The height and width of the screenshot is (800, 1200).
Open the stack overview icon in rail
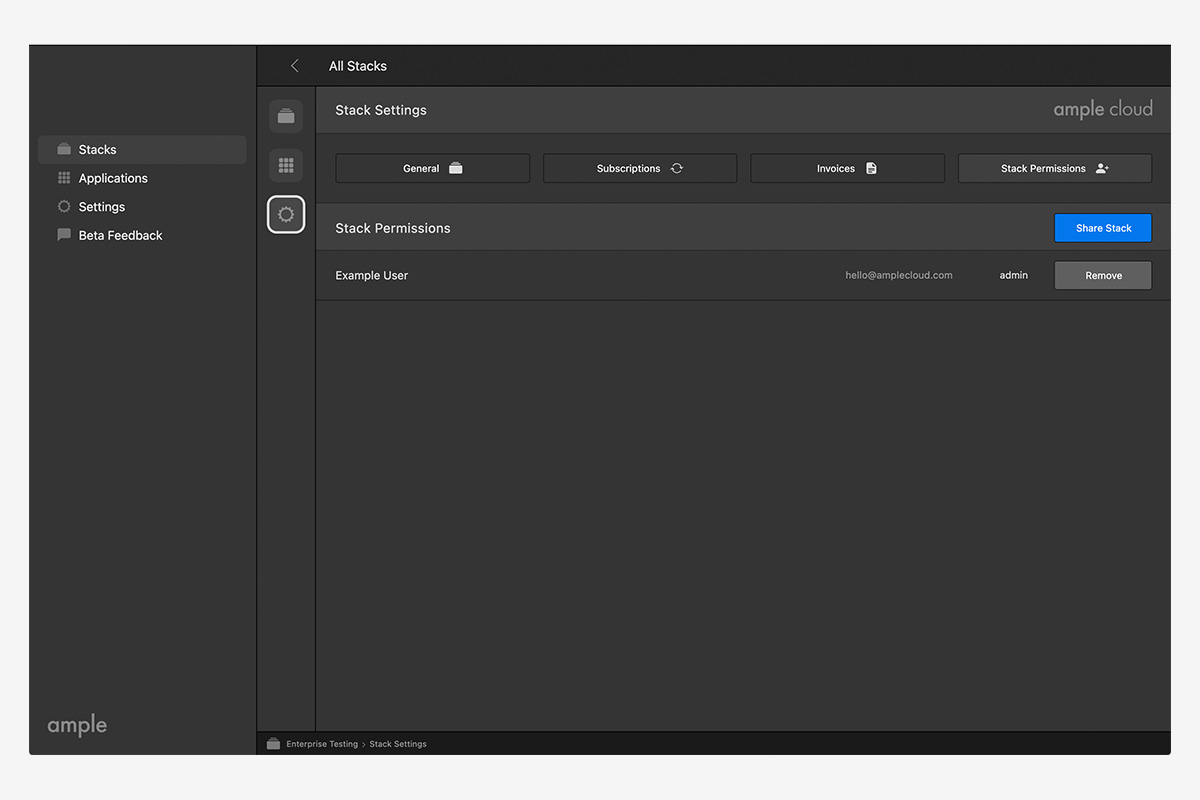[x=286, y=116]
